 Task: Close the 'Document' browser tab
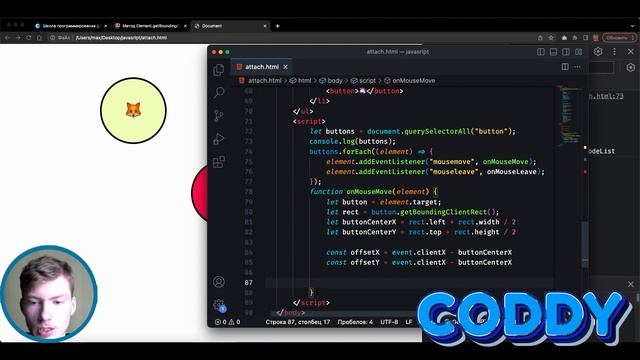pos(264,26)
